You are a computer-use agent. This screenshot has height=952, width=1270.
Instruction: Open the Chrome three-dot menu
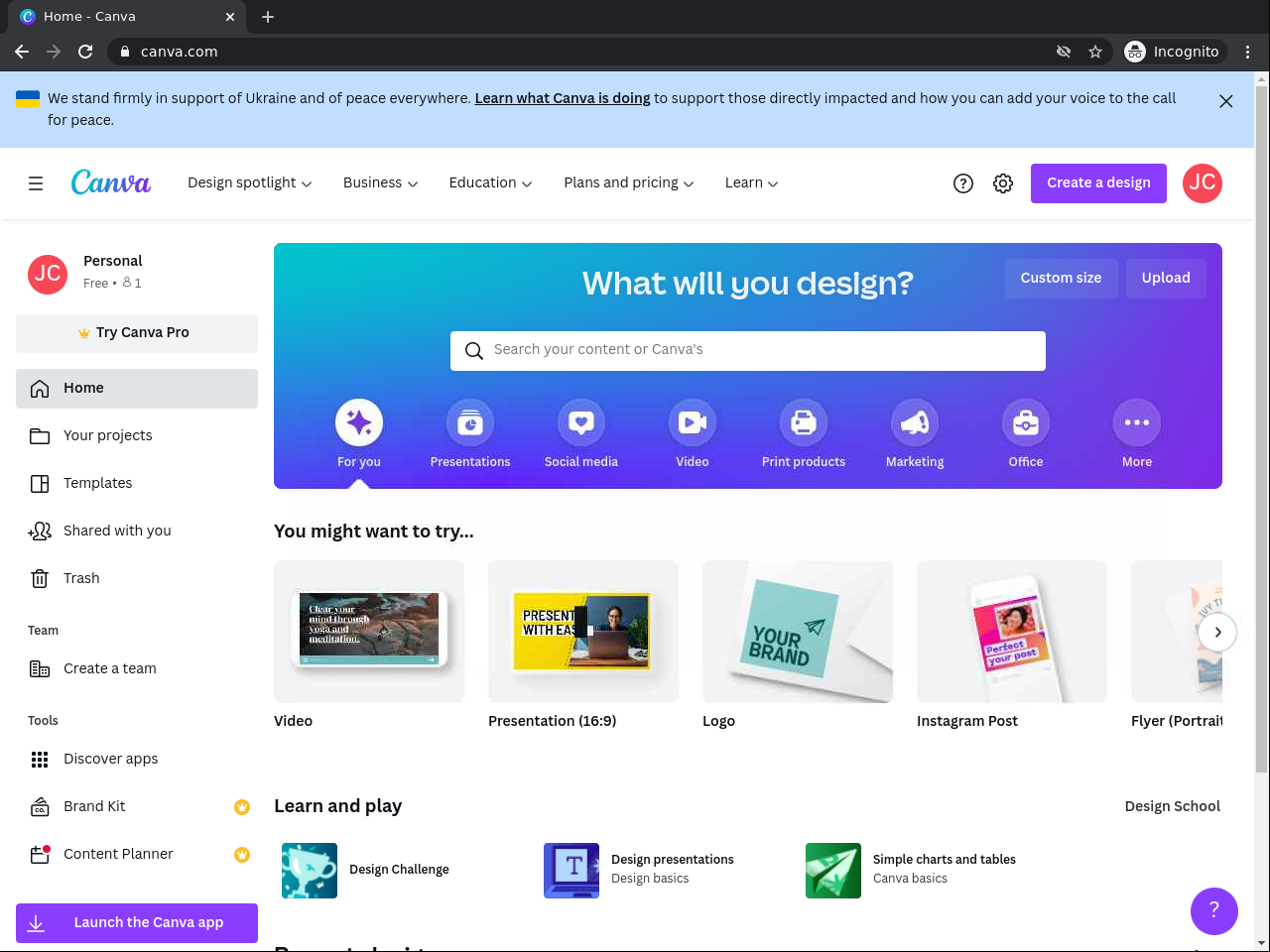1248,52
